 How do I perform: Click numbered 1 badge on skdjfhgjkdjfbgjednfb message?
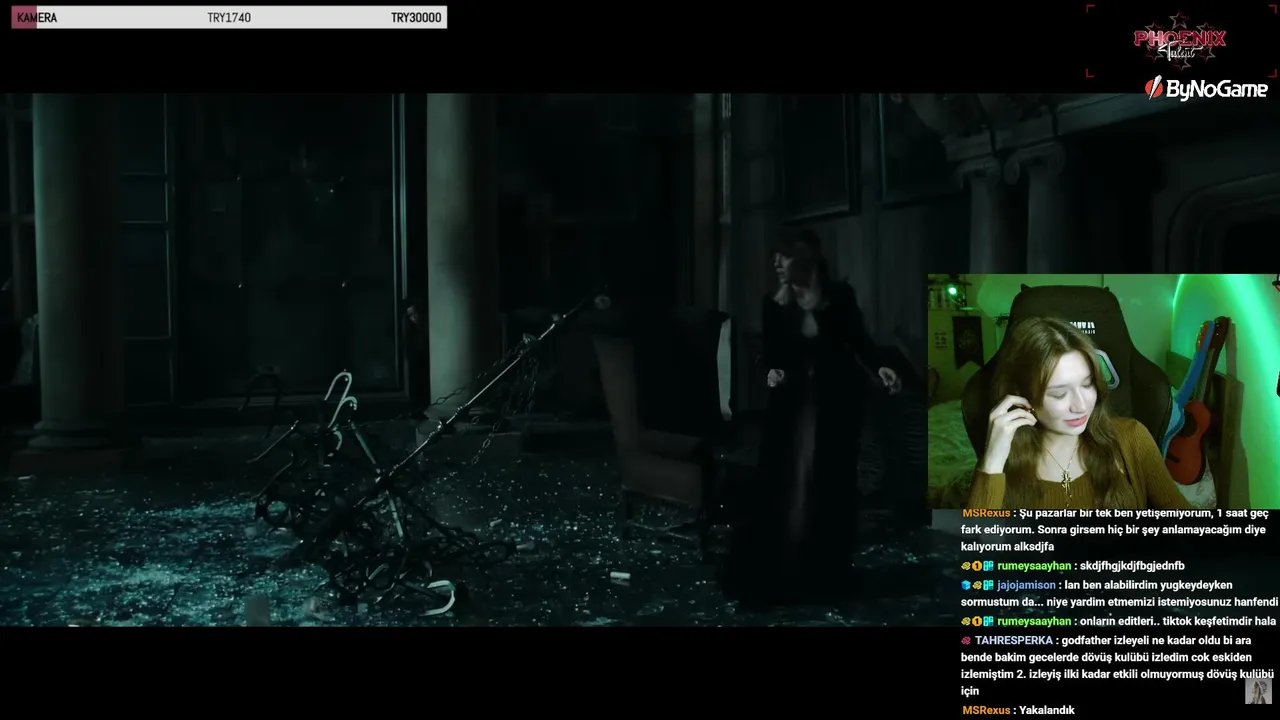click(977, 566)
